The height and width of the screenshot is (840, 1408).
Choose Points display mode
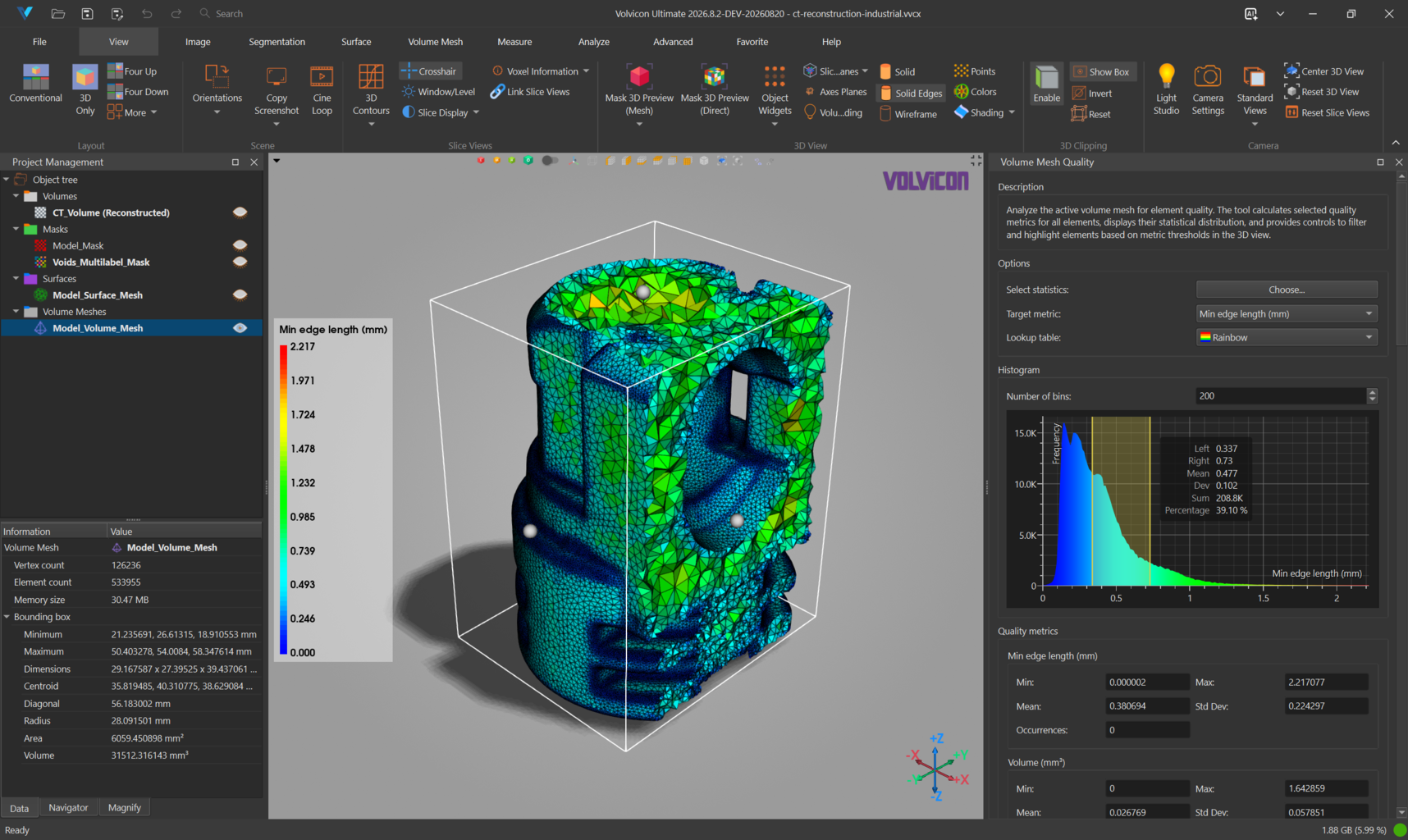click(975, 71)
